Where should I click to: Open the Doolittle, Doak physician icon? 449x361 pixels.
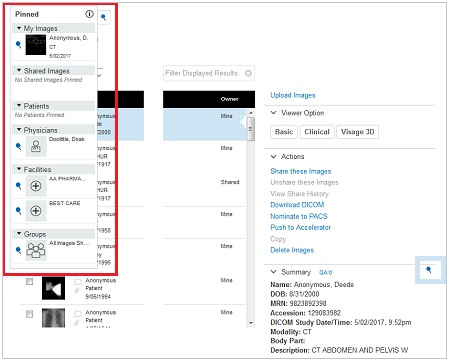(36, 146)
